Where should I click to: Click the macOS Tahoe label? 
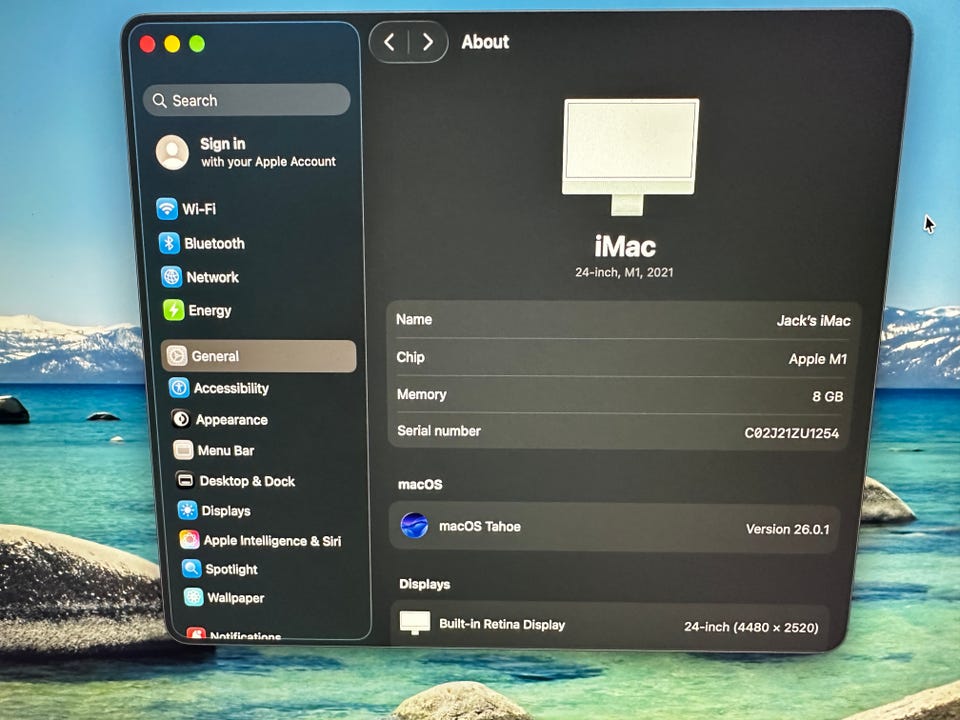tap(480, 527)
